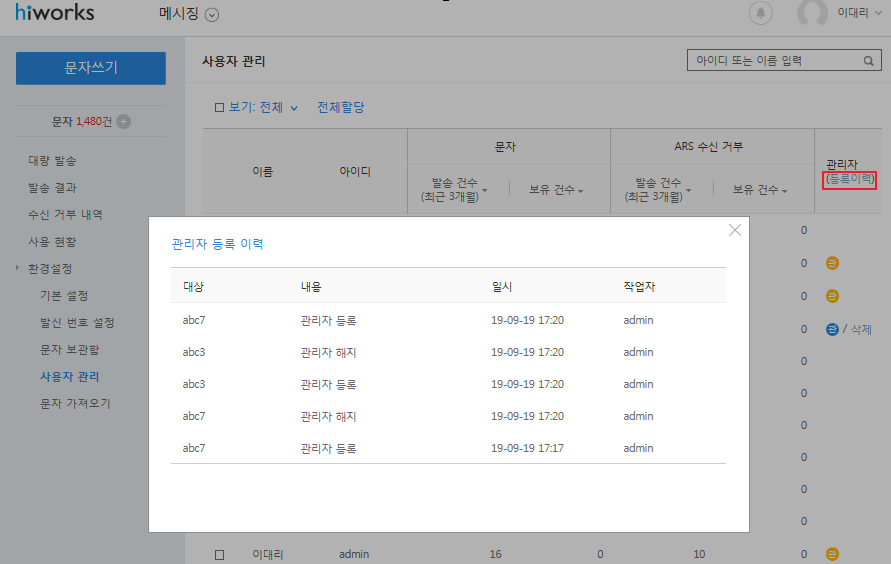Viewport: 891px width, 564px height.
Task: Click the notification bell icon
Action: (x=761, y=13)
